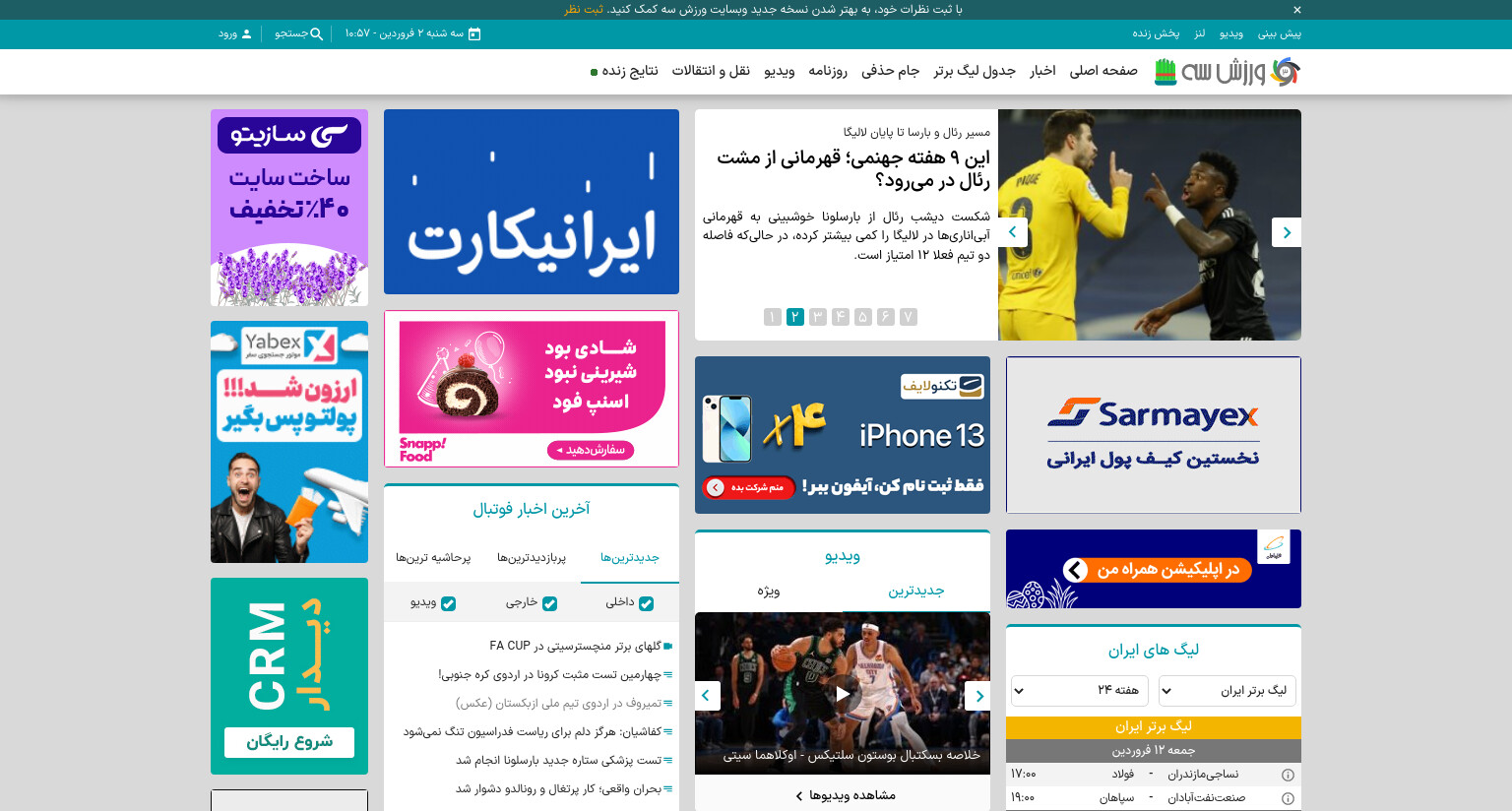Open the ثبت نظر link in the banner
This screenshot has width=1512, height=811.
coord(584,10)
